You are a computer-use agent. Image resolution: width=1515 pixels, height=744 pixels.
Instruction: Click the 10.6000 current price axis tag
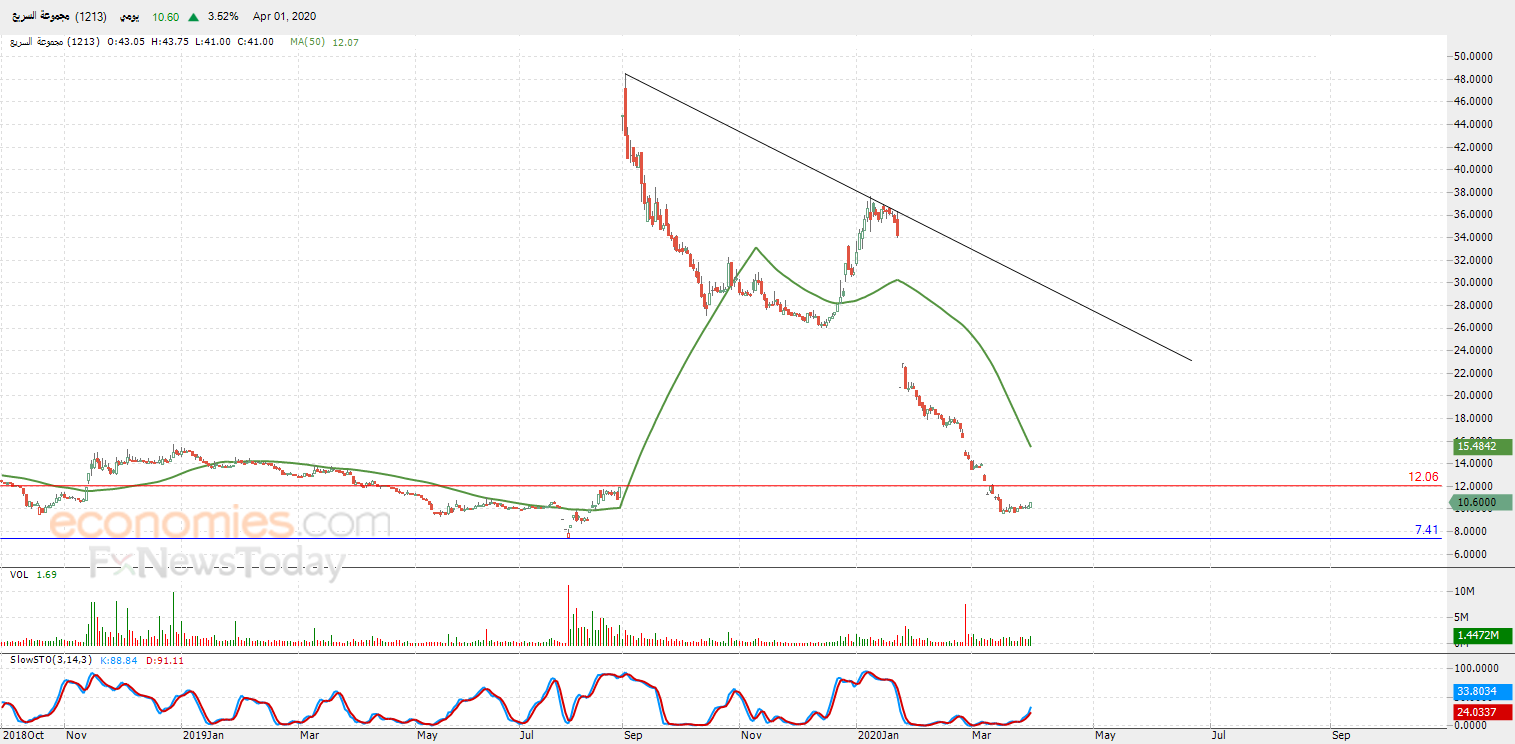coord(1483,503)
